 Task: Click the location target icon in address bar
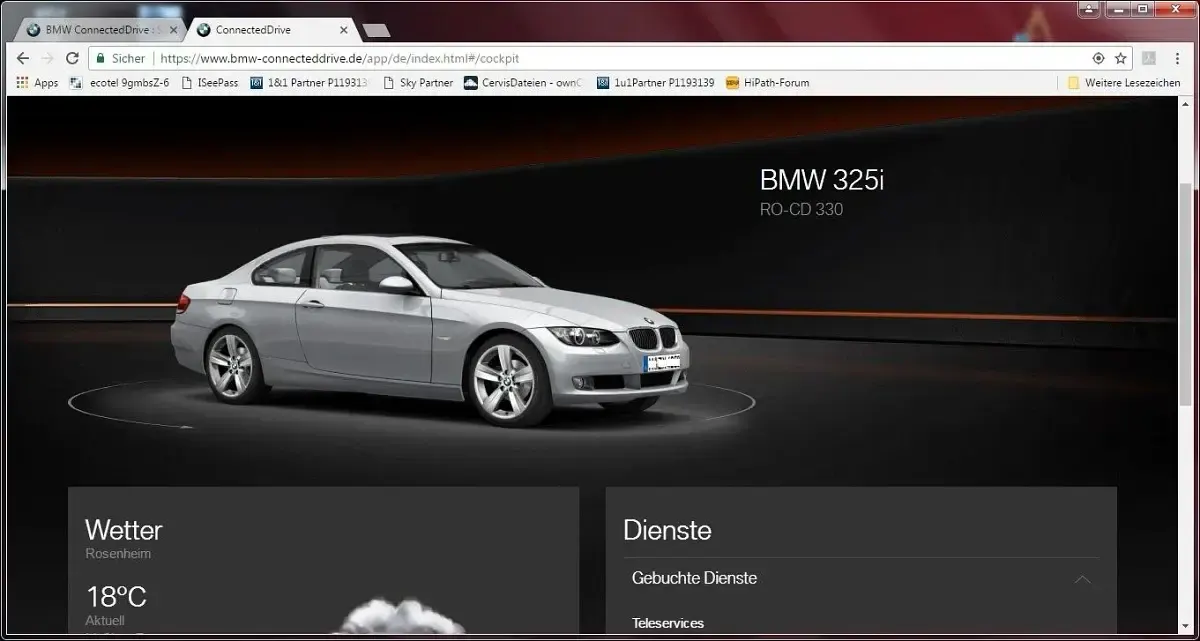[x=1099, y=58]
